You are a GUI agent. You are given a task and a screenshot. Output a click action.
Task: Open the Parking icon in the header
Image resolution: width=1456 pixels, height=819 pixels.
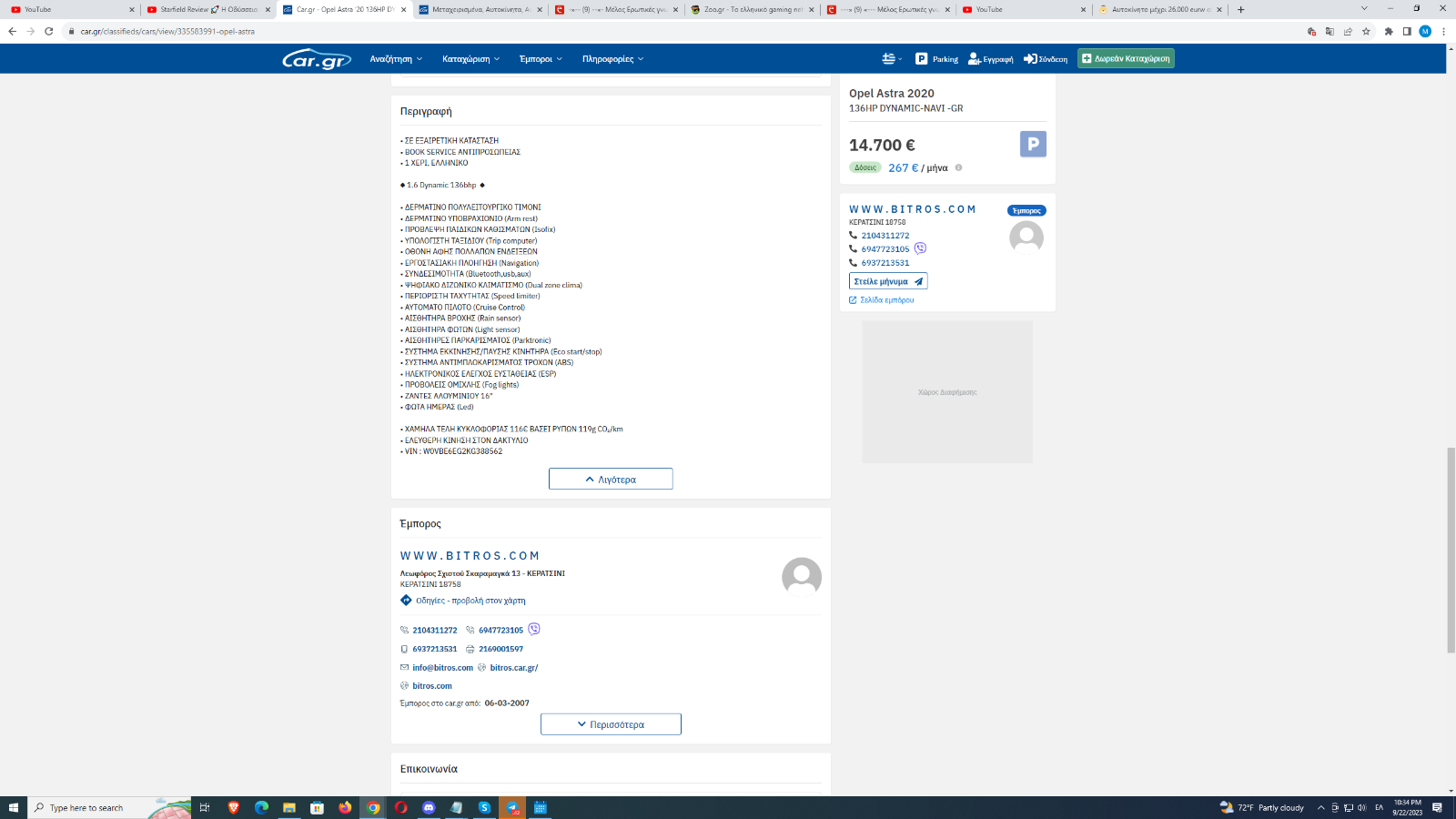pyautogui.click(x=936, y=58)
